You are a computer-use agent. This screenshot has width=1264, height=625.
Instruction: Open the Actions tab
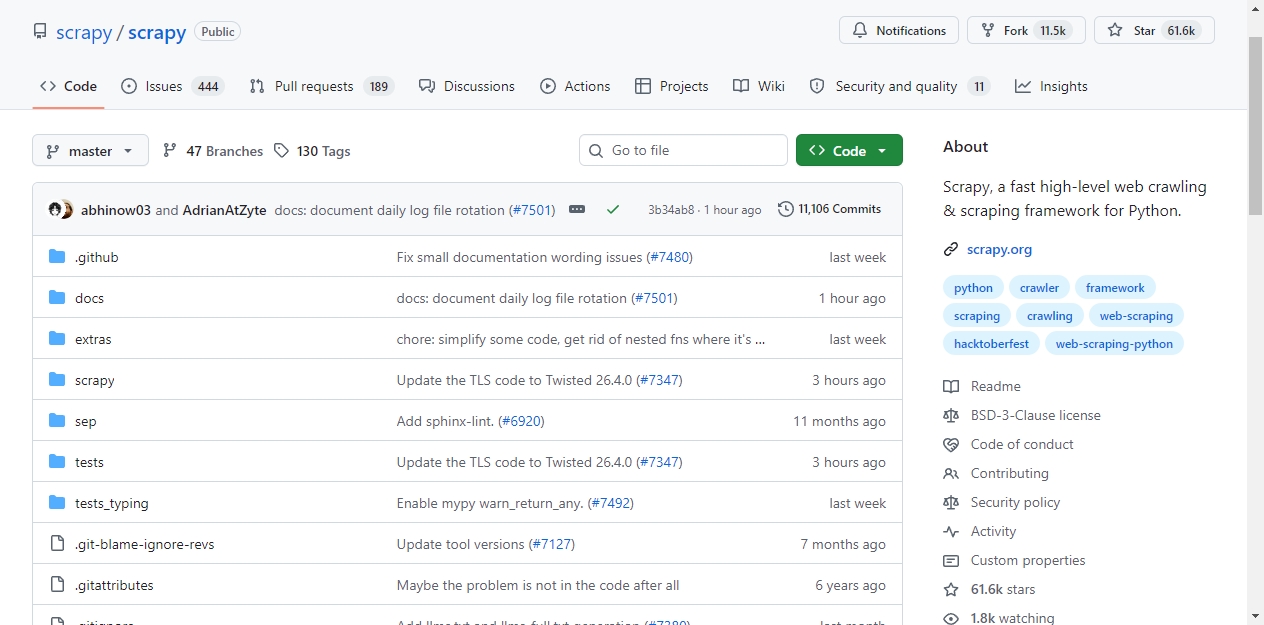[575, 86]
